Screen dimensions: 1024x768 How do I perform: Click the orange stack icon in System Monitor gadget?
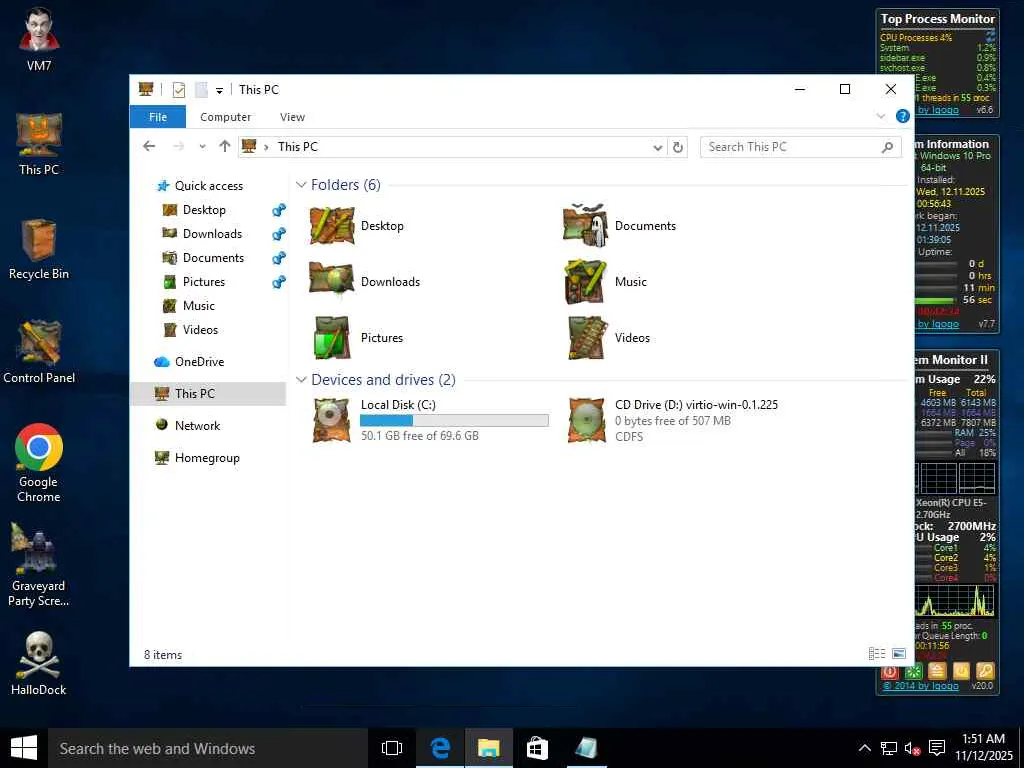click(937, 671)
